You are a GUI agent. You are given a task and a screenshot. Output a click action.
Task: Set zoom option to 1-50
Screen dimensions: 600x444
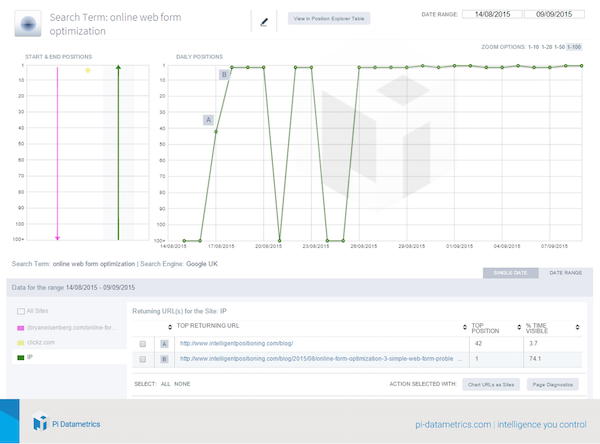(559, 47)
